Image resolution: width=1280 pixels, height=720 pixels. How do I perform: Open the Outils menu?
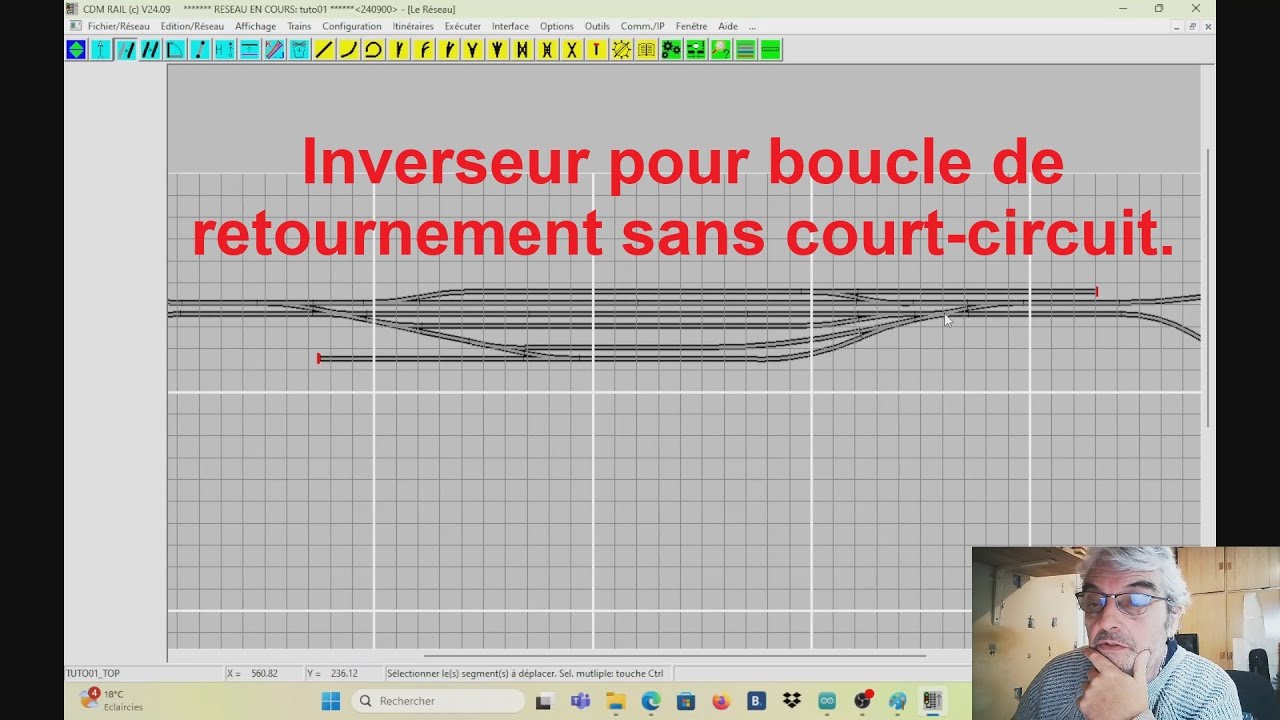(597, 26)
